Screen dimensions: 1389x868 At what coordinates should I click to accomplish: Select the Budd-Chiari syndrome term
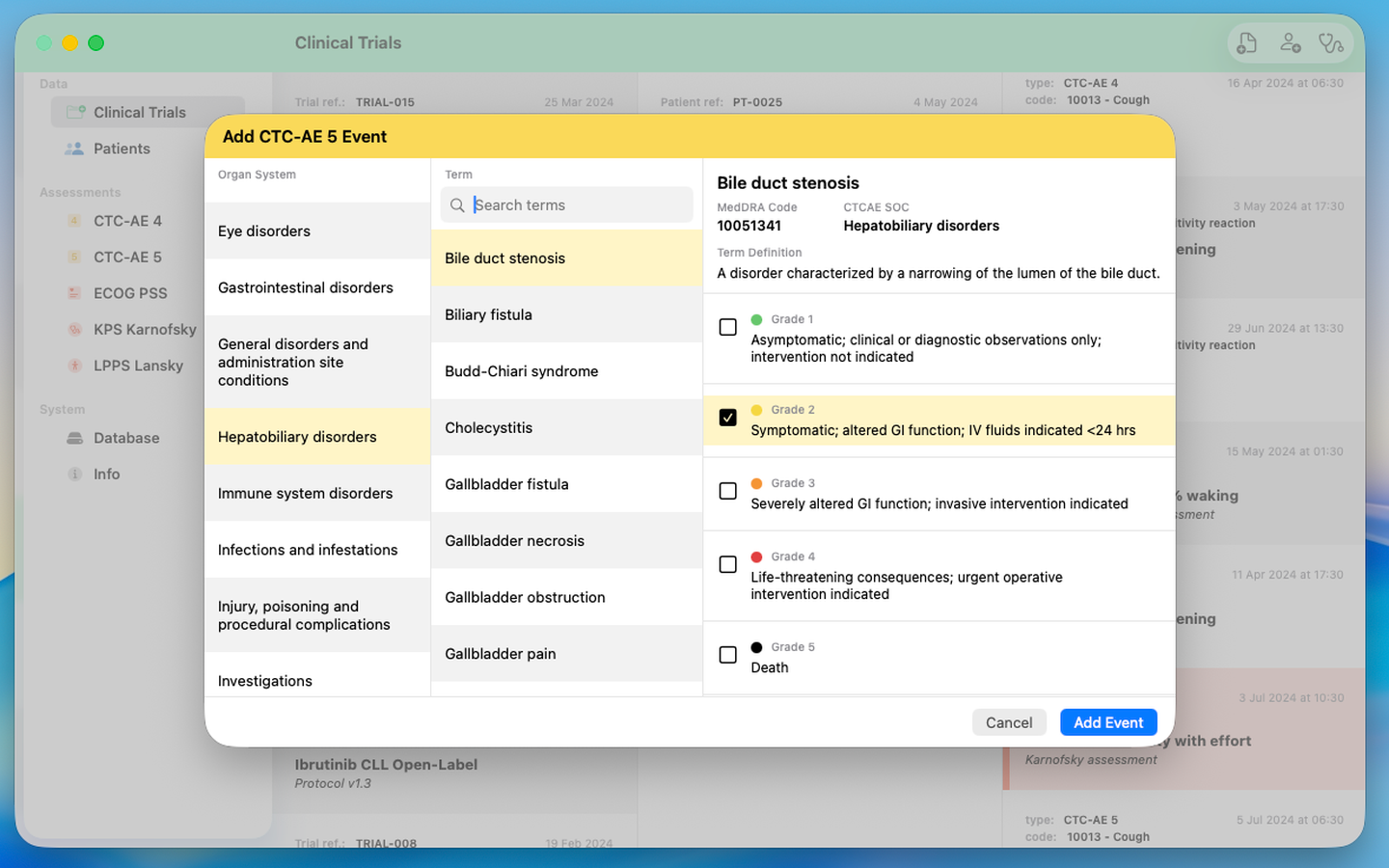coord(566,371)
